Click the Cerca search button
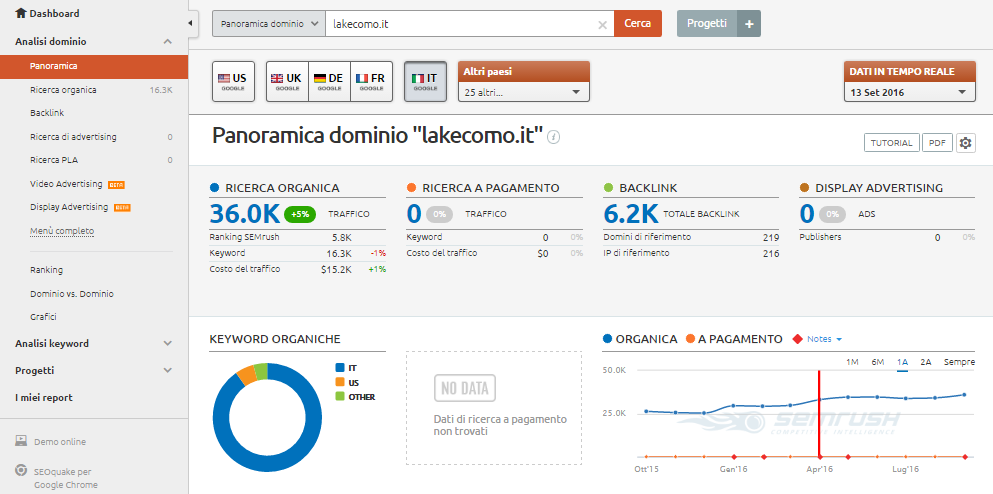The height and width of the screenshot is (494, 993). pyautogui.click(x=638, y=23)
